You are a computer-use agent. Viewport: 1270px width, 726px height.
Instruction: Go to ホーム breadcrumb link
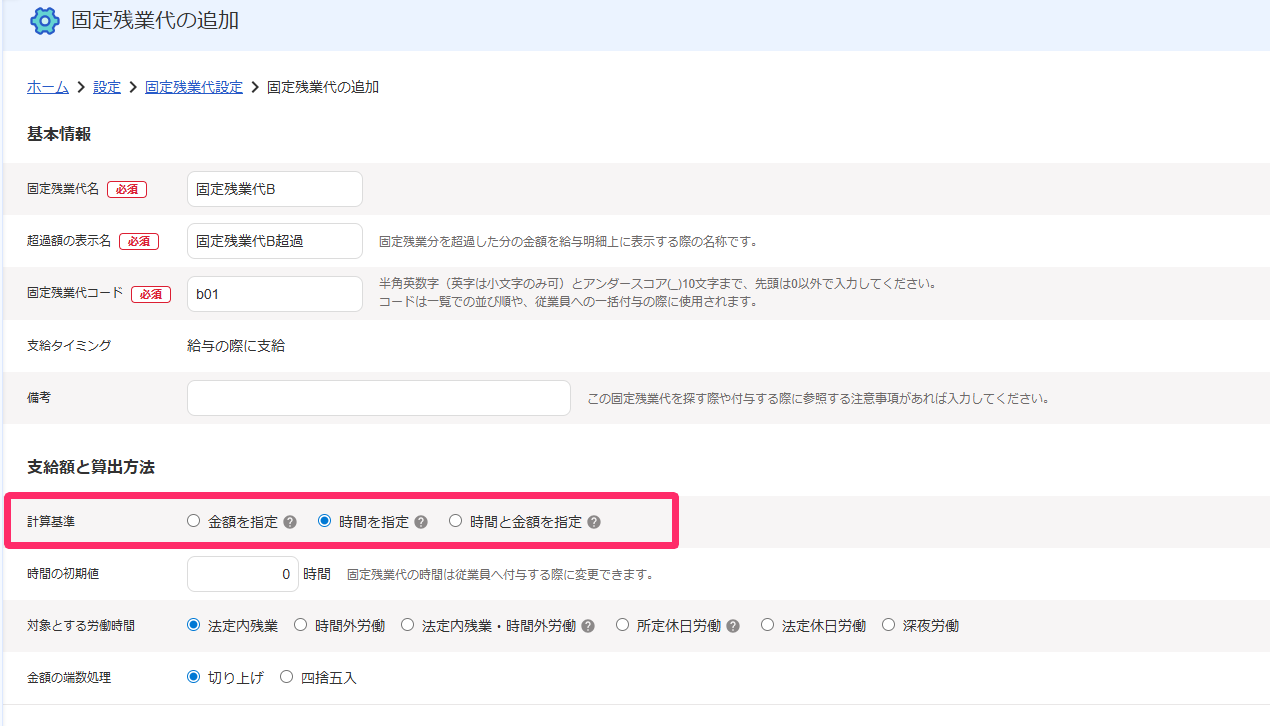point(48,87)
